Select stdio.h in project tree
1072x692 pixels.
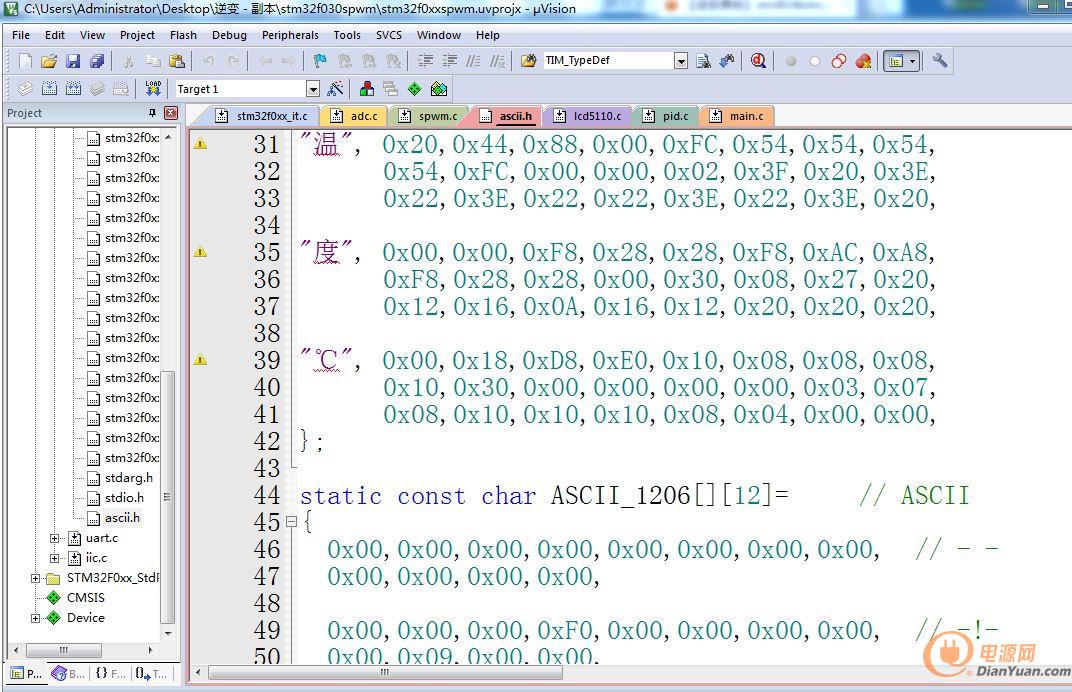click(x=124, y=498)
